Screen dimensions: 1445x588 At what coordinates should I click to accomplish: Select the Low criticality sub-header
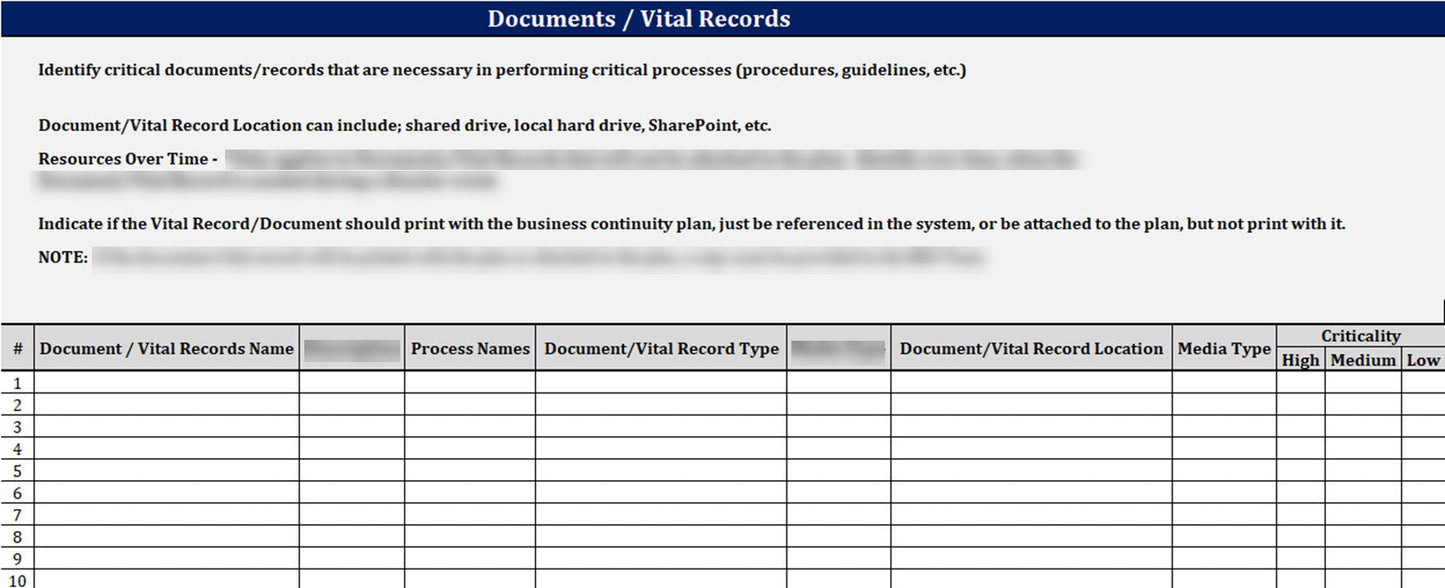1422,360
